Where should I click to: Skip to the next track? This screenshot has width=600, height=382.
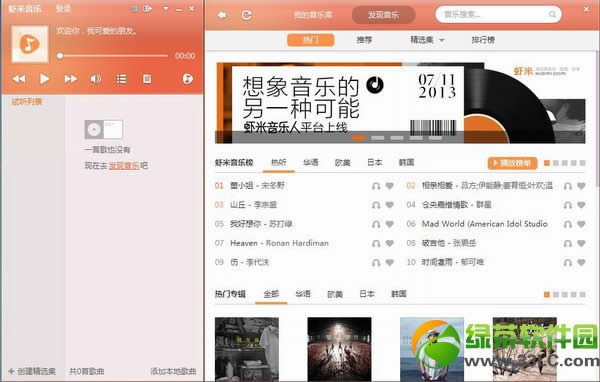70,79
